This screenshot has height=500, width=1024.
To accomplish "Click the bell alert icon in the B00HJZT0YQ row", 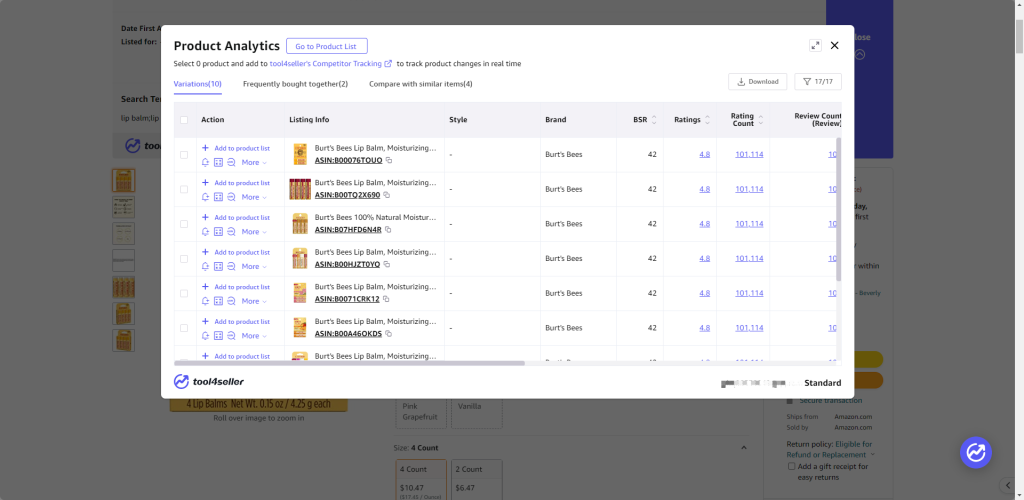I will pos(206,266).
